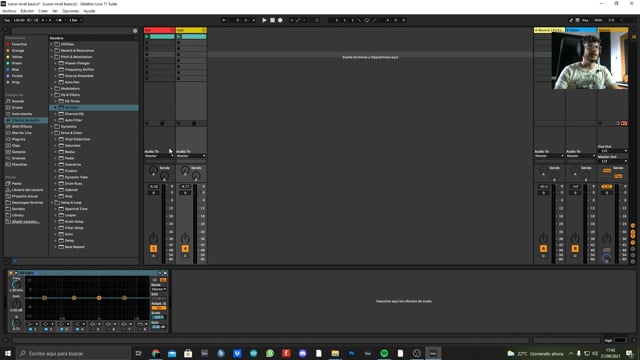Click the Favorites red color collection
This screenshot has height=360, width=640.
[19, 44]
